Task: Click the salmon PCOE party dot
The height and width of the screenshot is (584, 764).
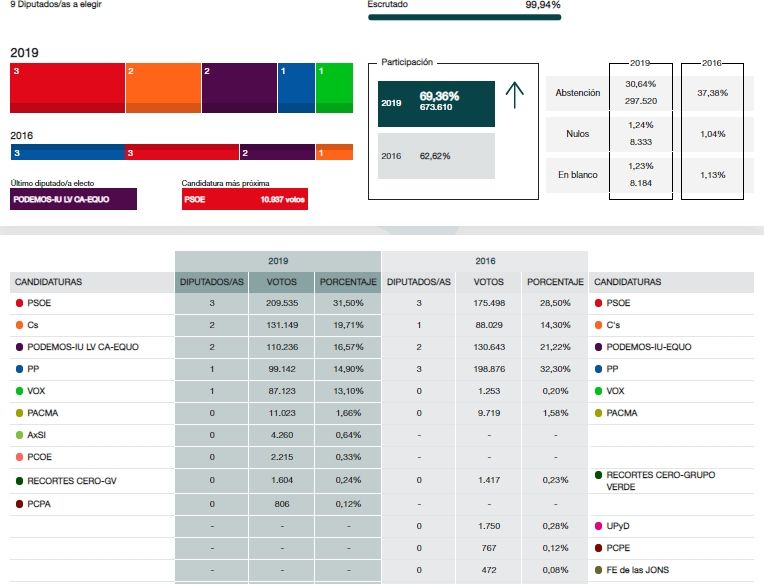Action: coord(20,457)
